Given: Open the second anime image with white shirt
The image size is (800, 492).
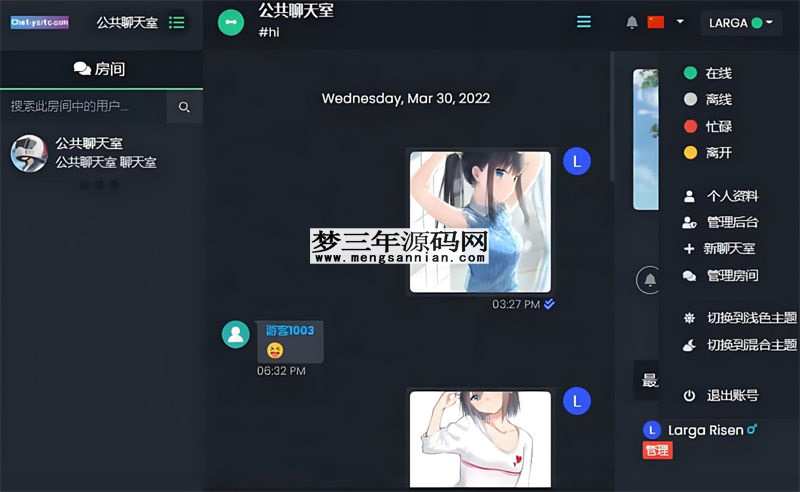Looking at the screenshot, I should click(x=480, y=439).
